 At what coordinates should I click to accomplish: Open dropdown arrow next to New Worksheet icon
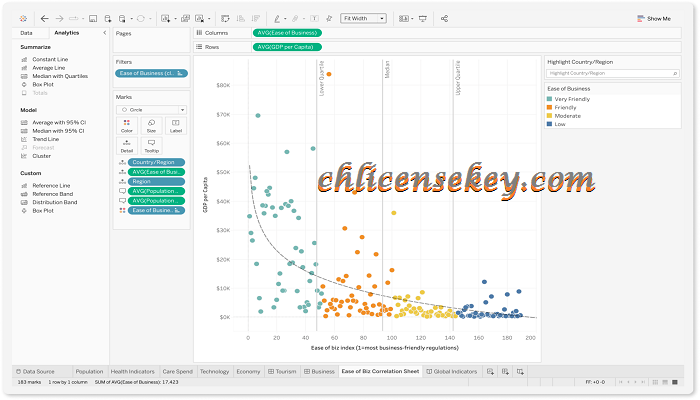click(x=175, y=19)
